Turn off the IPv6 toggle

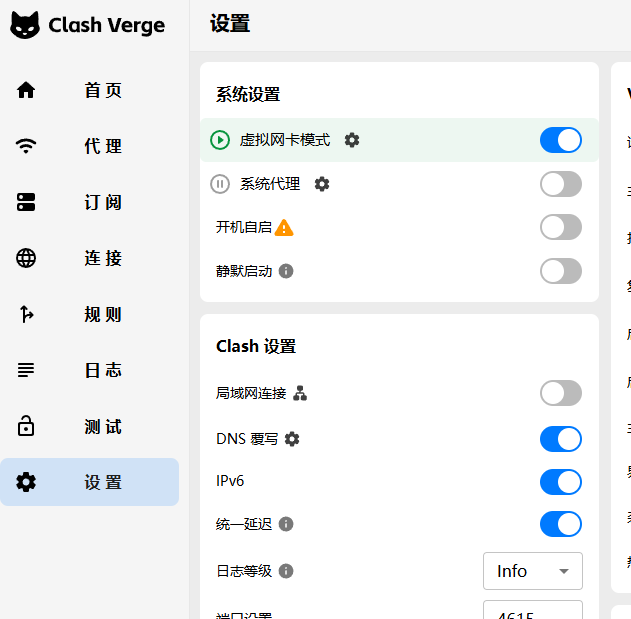[560, 482]
